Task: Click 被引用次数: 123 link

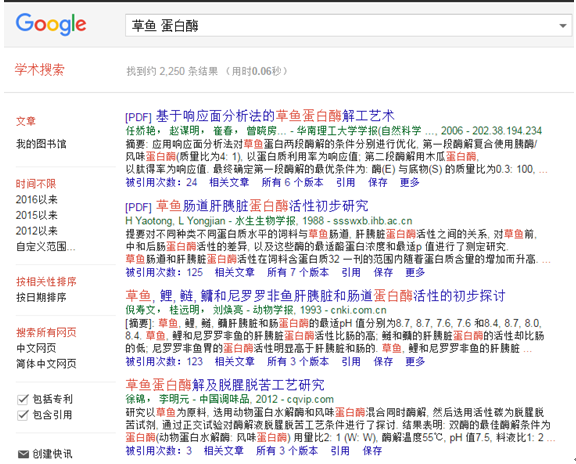Action: point(164,362)
